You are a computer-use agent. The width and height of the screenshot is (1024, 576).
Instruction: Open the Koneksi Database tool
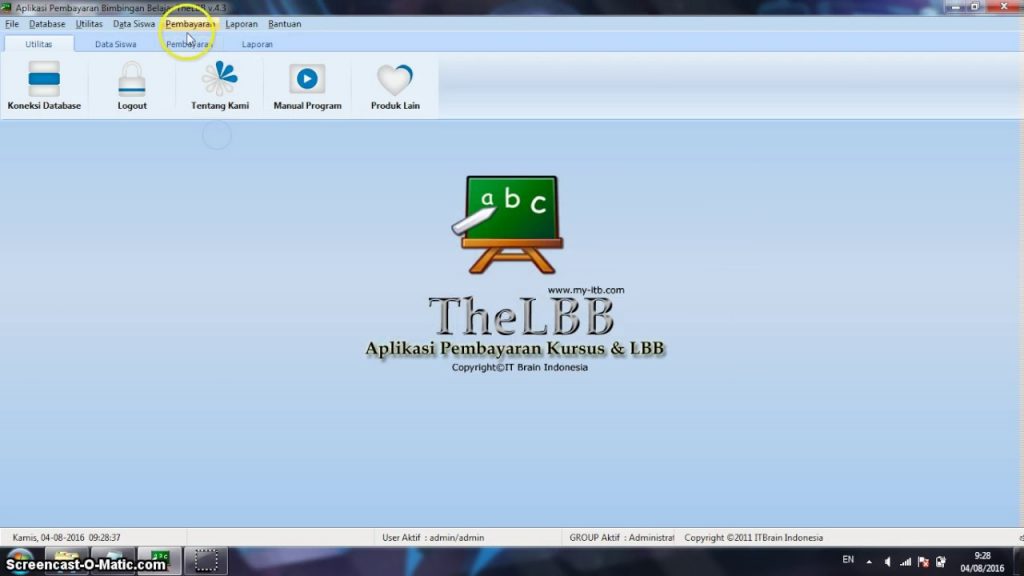point(44,85)
